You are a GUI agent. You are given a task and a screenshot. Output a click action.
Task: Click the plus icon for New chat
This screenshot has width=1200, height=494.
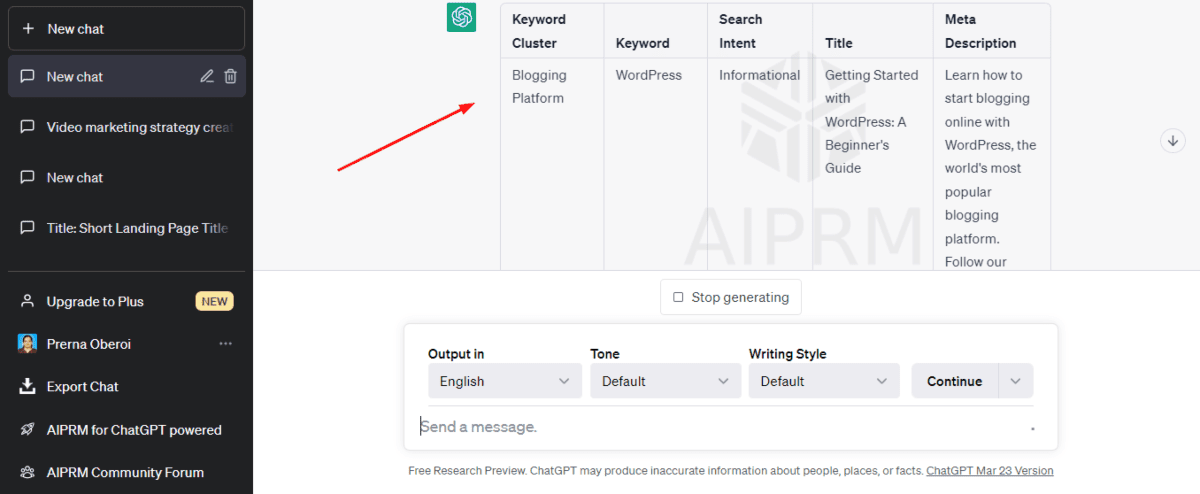click(x=28, y=29)
